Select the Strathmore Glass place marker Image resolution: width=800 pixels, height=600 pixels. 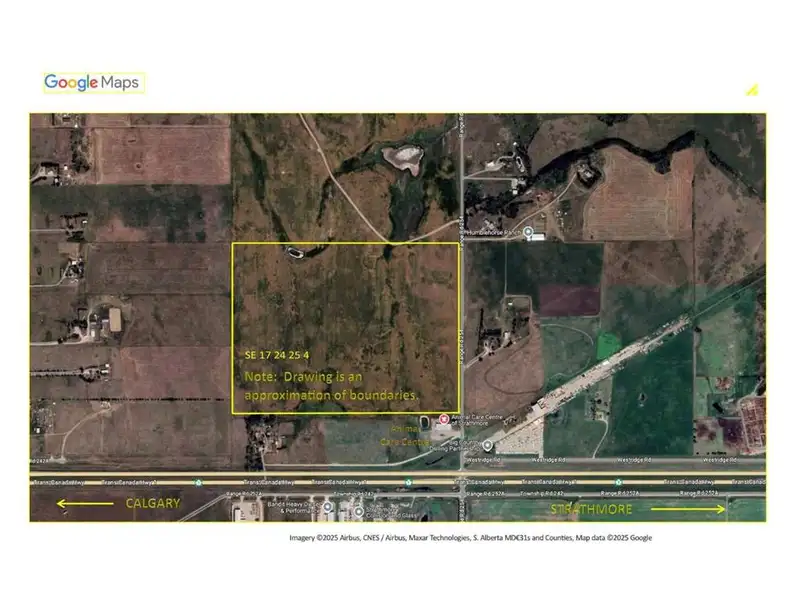point(359,513)
